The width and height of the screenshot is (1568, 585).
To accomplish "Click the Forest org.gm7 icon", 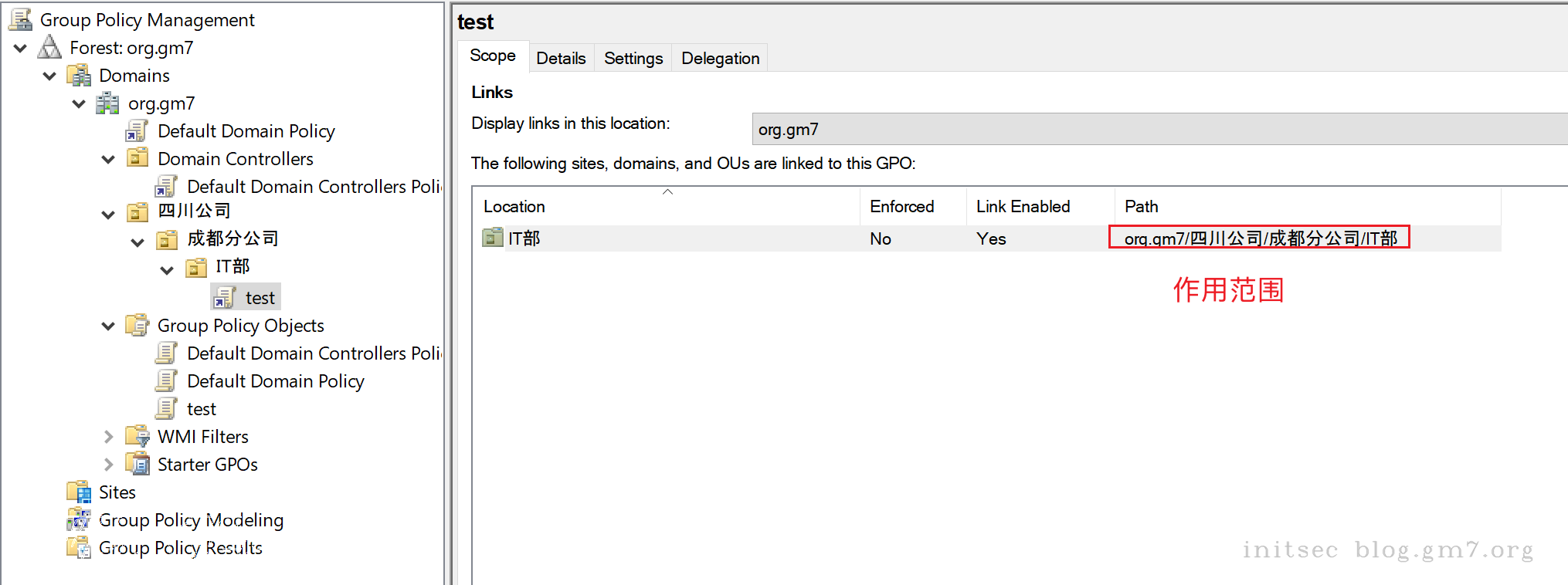I will point(49,48).
